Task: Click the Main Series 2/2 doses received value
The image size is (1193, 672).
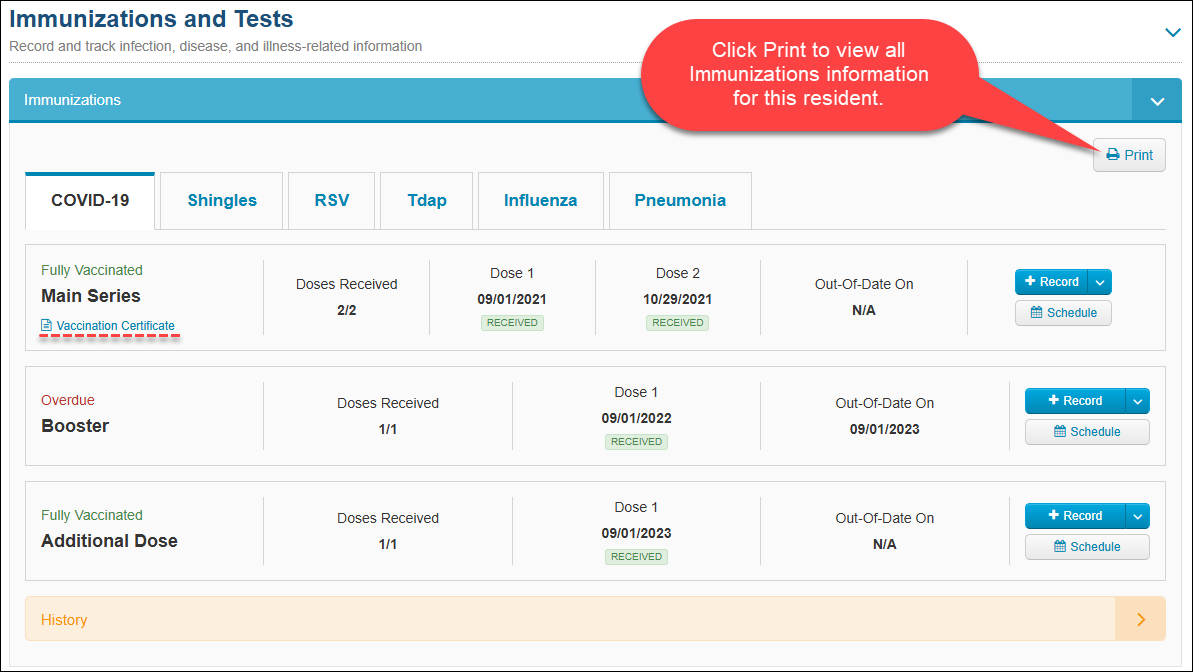Action: point(346,311)
